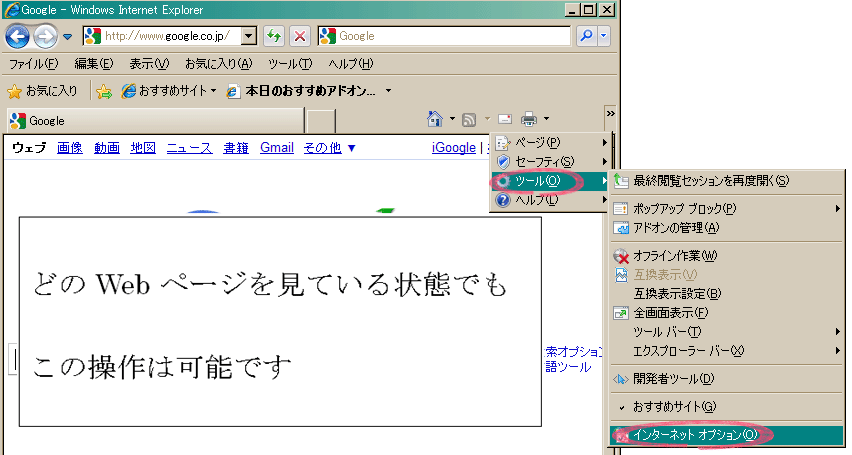852x455 pixels.
Task: Open address bar URL dropdown arrow
Action: [x=248, y=36]
